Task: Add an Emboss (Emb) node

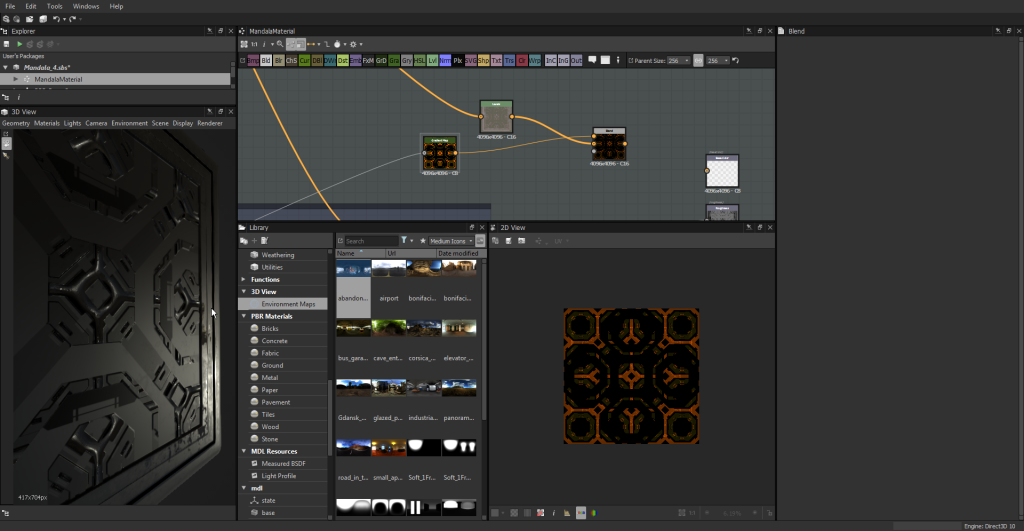Action: 355,61
